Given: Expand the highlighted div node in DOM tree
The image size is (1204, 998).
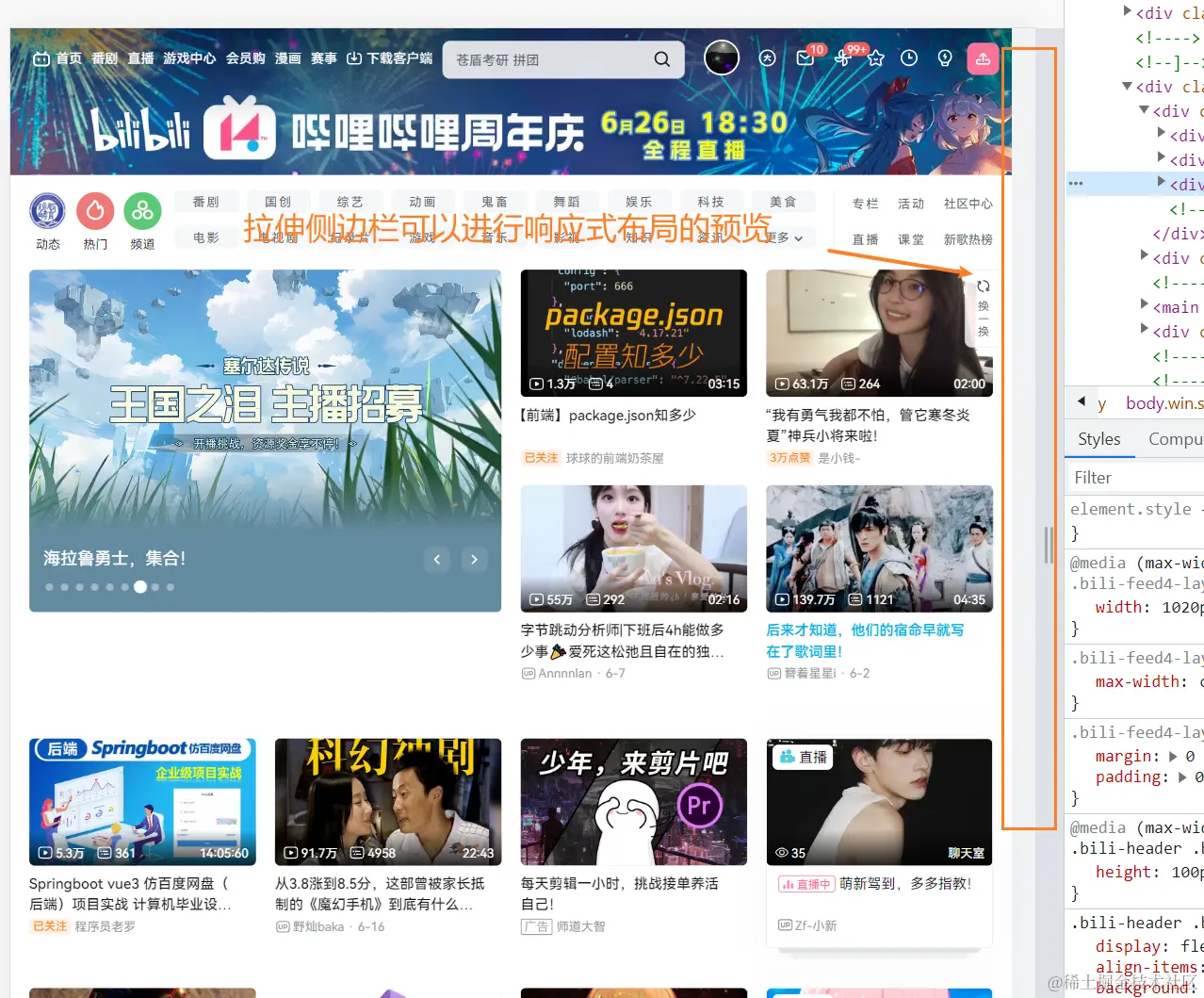Looking at the screenshot, I should coord(1162,181).
